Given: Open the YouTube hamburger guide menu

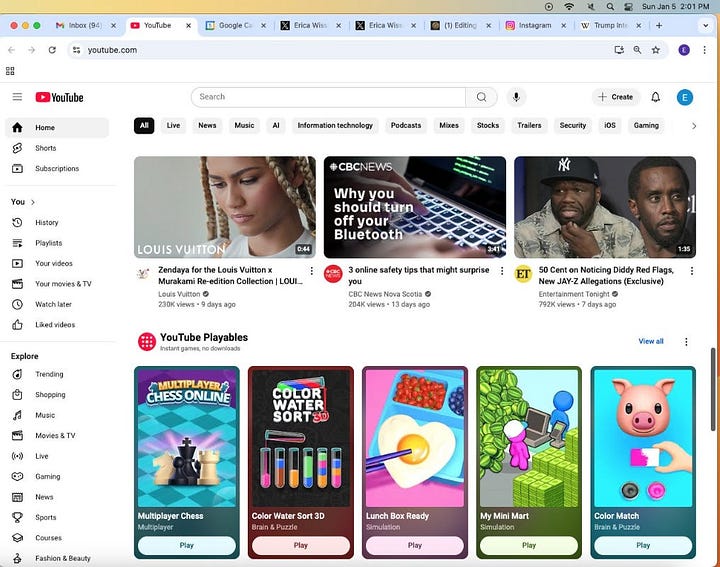Looking at the screenshot, I should [17, 97].
